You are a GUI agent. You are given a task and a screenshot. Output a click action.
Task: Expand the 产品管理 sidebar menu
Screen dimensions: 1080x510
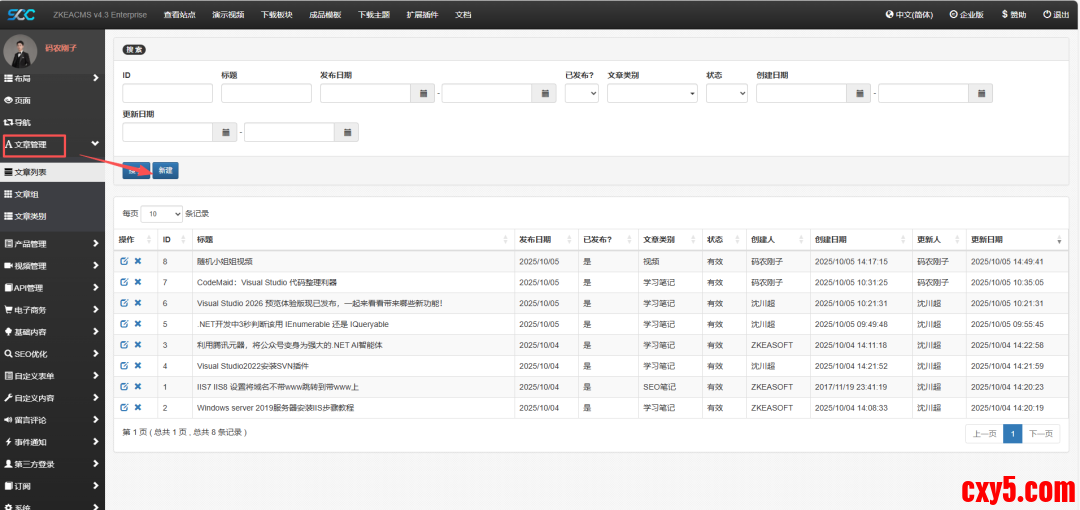52,244
